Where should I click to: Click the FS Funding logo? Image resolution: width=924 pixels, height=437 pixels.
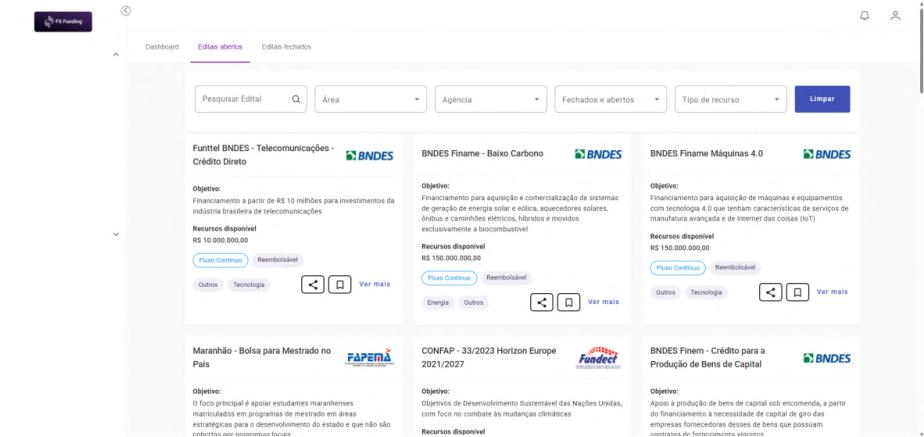coord(63,22)
